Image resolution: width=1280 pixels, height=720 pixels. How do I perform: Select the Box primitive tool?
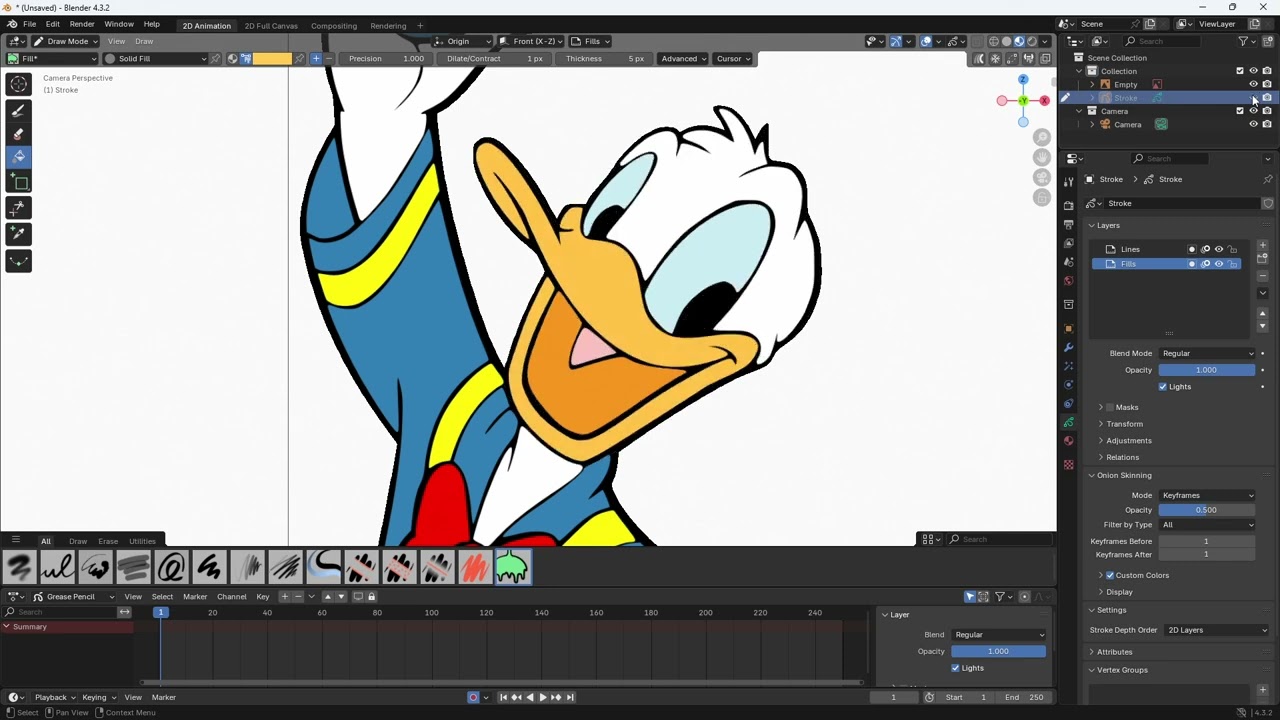(19, 181)
